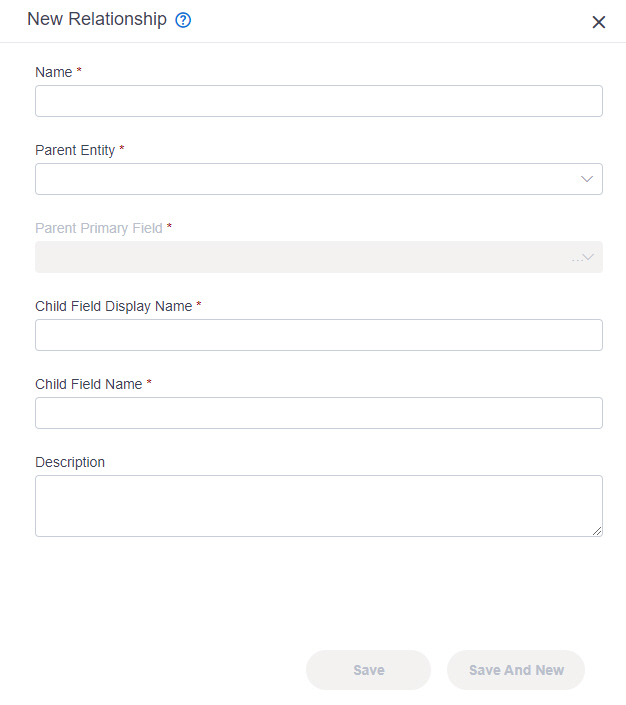The image size is (626, 705).
Task: Select the disabled Parent Primary Field box
Action: coord(319,257)
